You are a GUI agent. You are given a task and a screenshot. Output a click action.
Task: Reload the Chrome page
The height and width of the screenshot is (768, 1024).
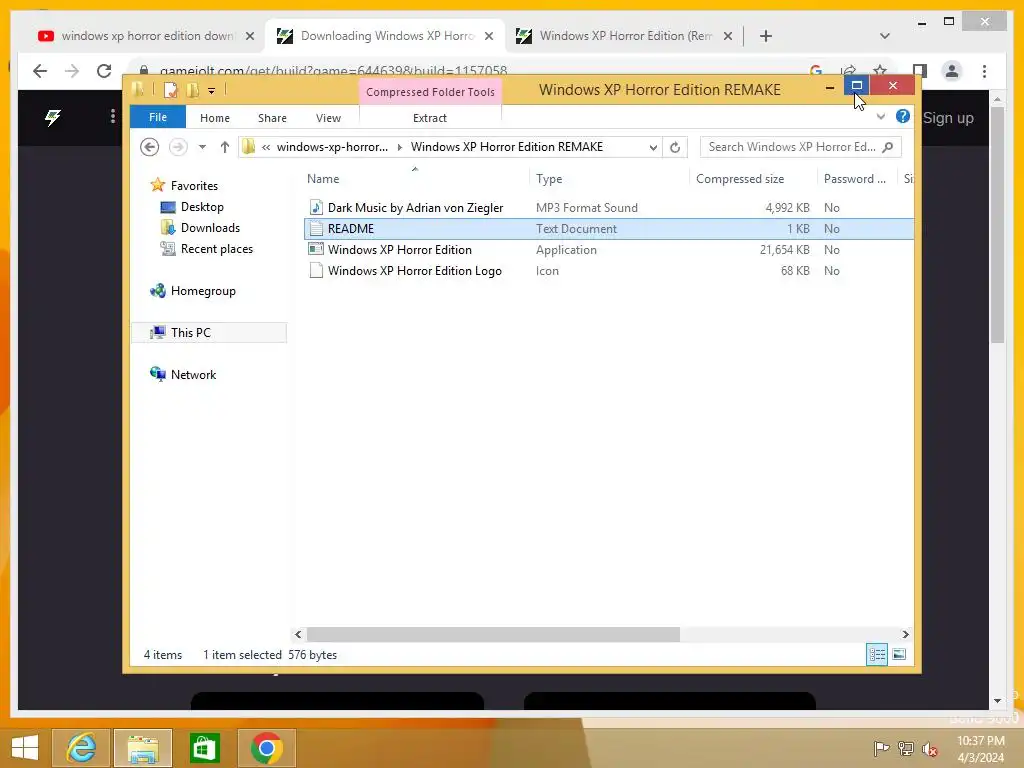point(104,71)
